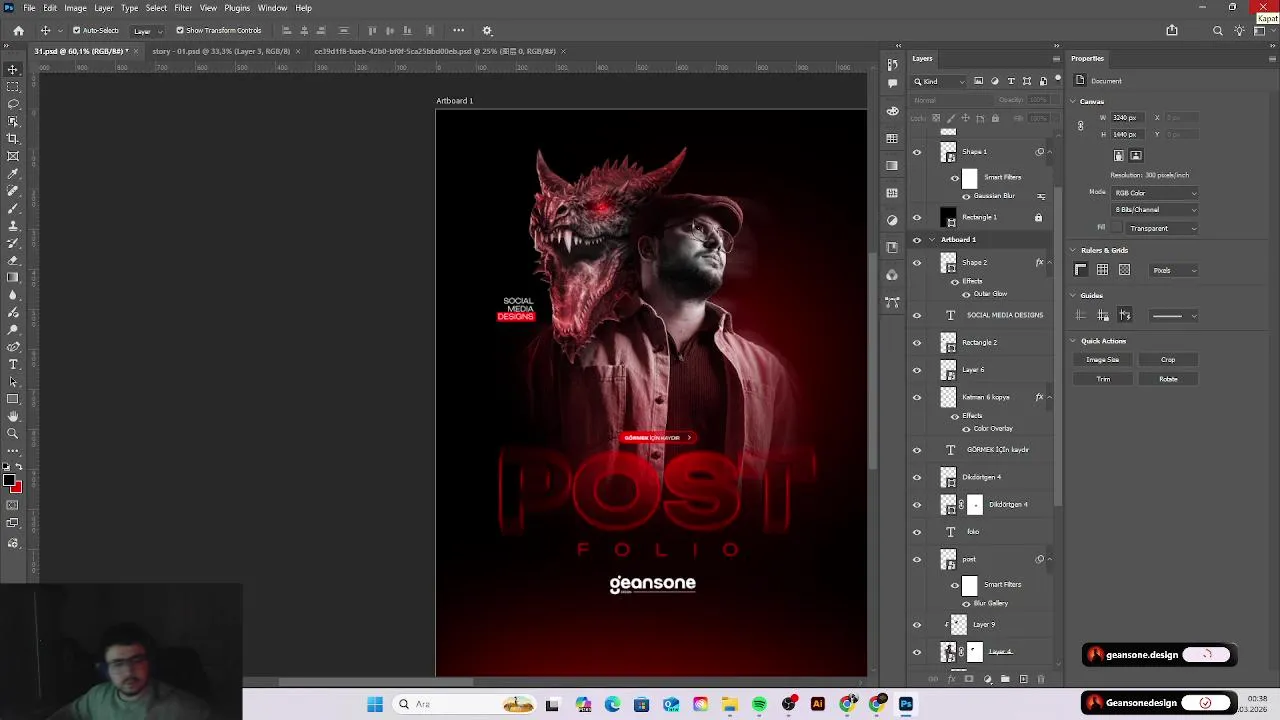Select the Rectangular Marquee tool

coord(13,87)
